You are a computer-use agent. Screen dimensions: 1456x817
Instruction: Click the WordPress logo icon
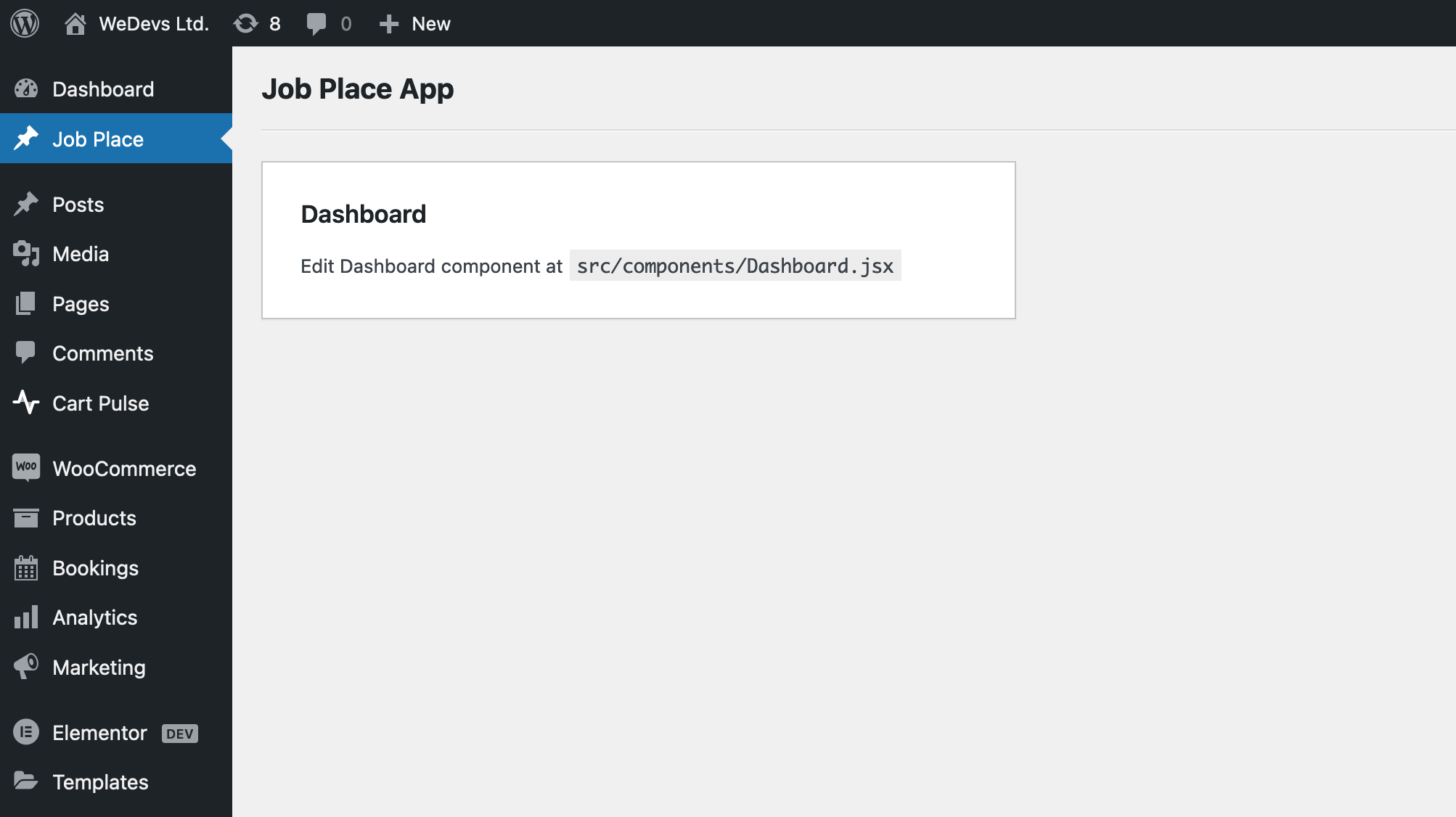[x=24, y=22]
